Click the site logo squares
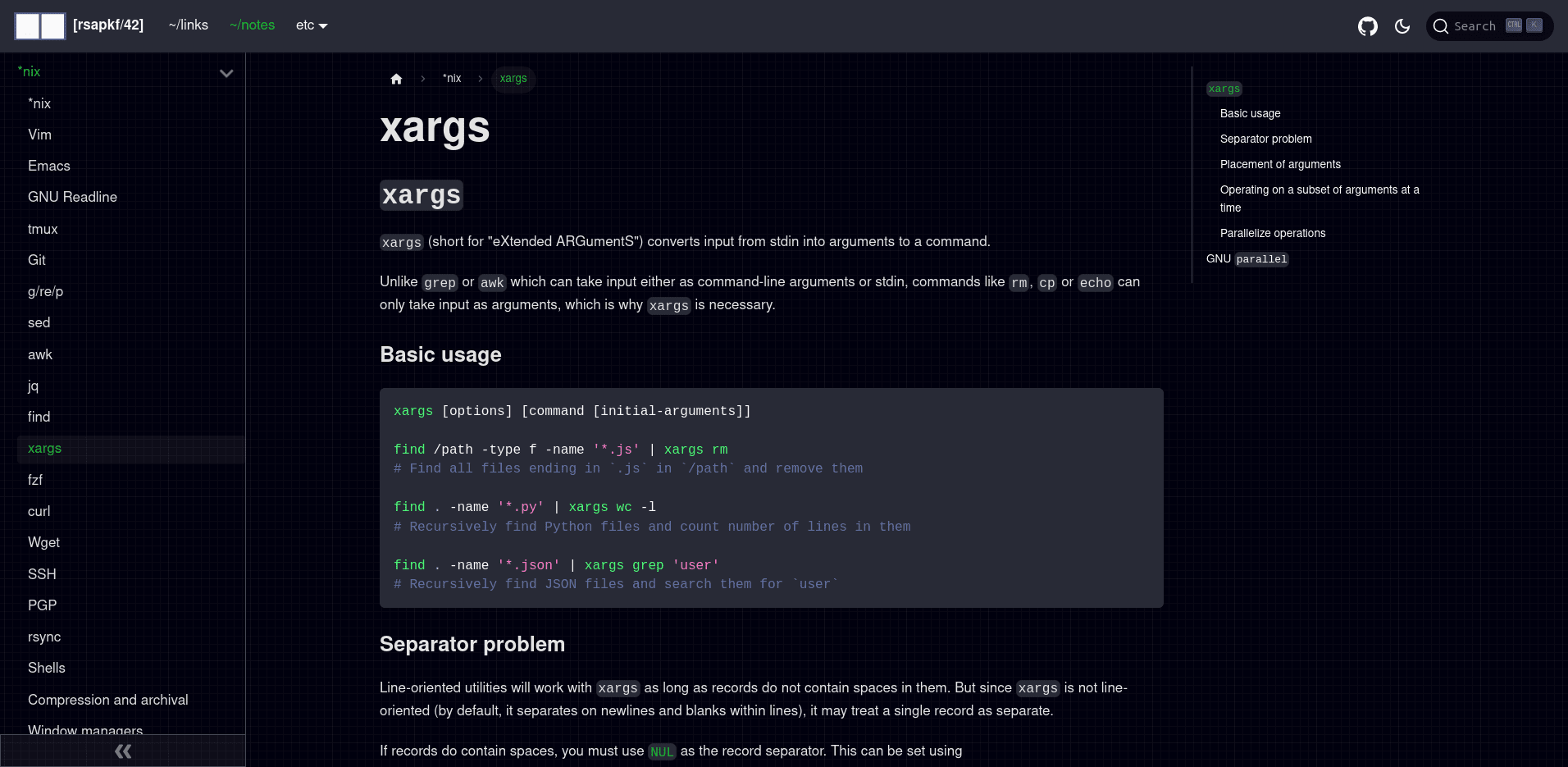 [x=39, y=25]
